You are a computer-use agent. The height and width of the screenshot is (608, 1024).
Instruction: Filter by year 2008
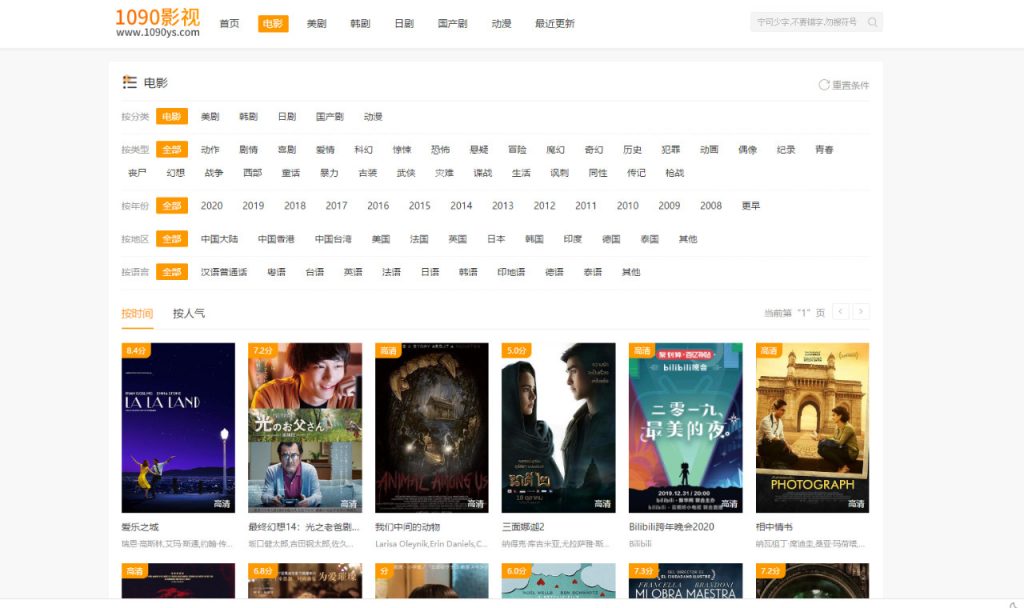(x=711, y=206)
